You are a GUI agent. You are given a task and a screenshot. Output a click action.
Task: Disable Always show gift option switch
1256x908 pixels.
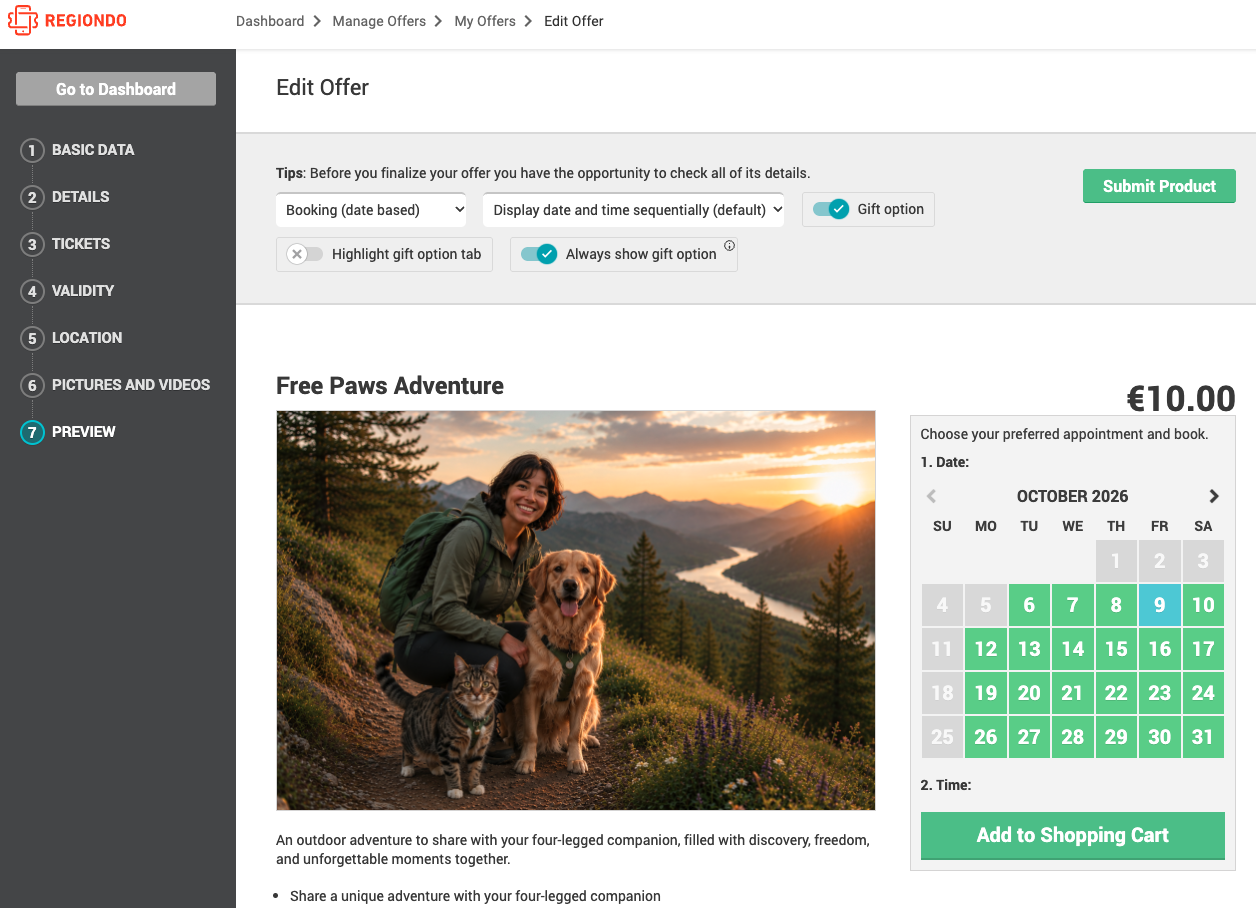click(x=538, y=254)
